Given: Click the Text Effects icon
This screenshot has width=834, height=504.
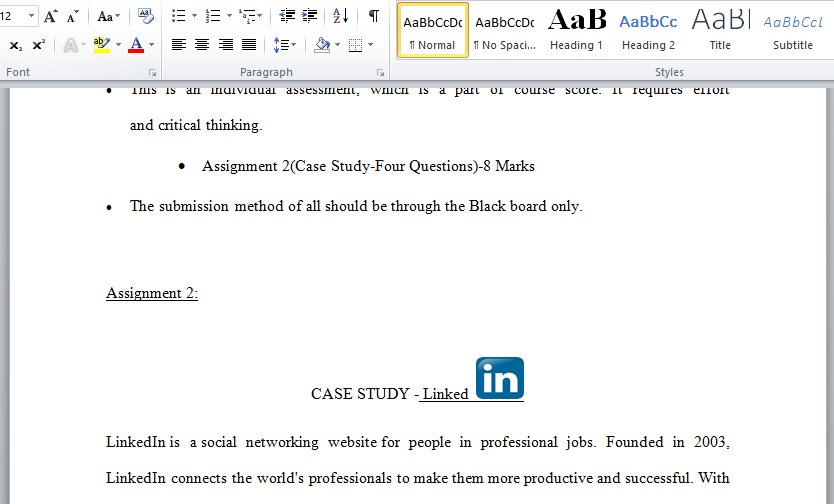Looking at the screenshot, I should click(70, 45).
